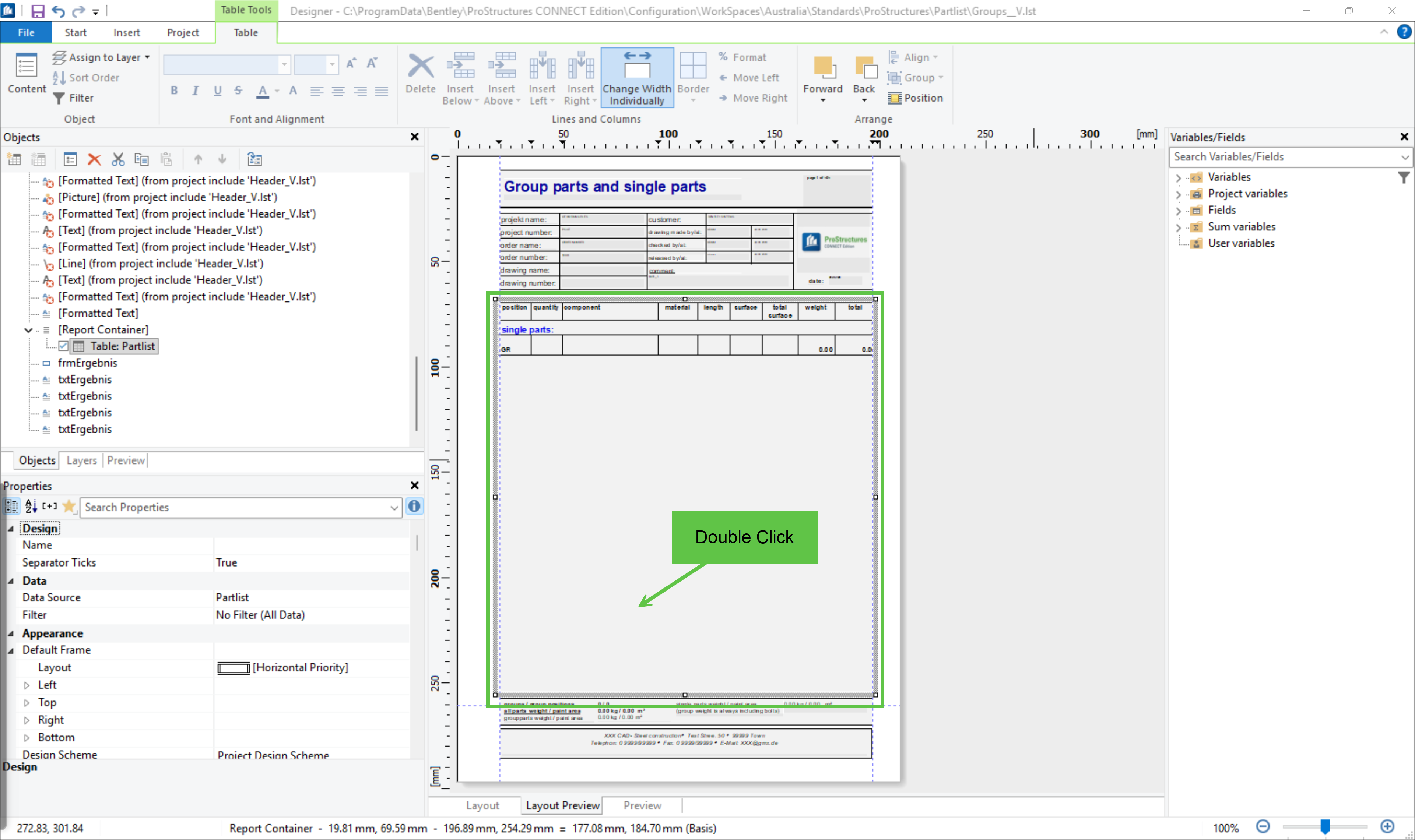Viewport: 1415px width, 840px height.
Task: Click the favorites star icon in Properties
Action: [x=69, y=506]
